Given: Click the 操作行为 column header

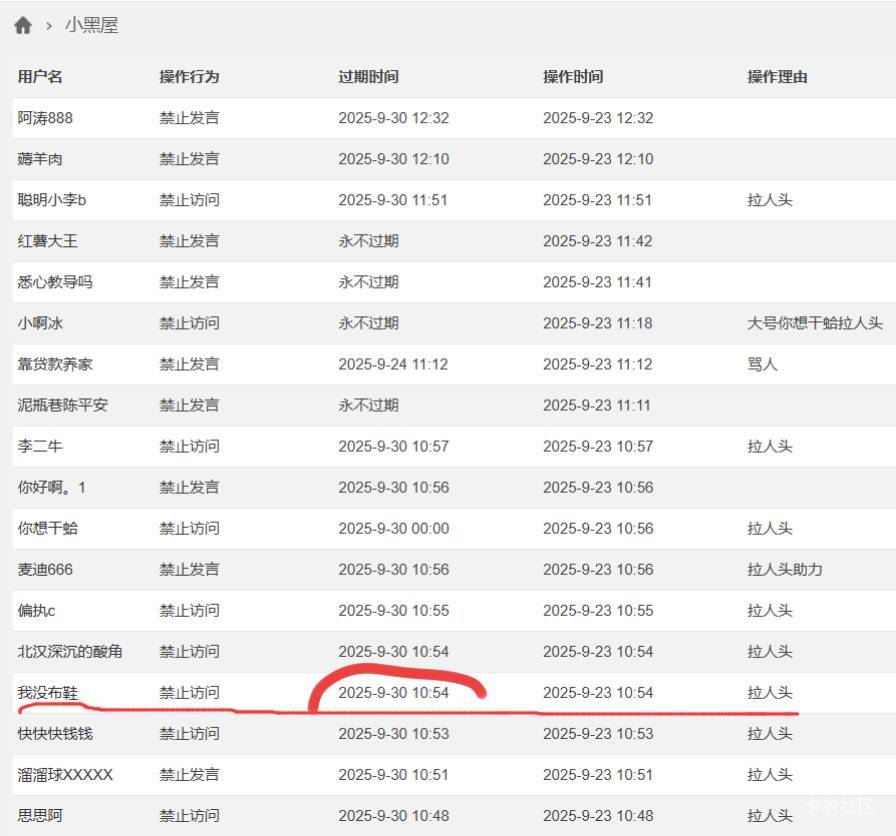Looking at the screenshot, I should (x=189, y=77).
